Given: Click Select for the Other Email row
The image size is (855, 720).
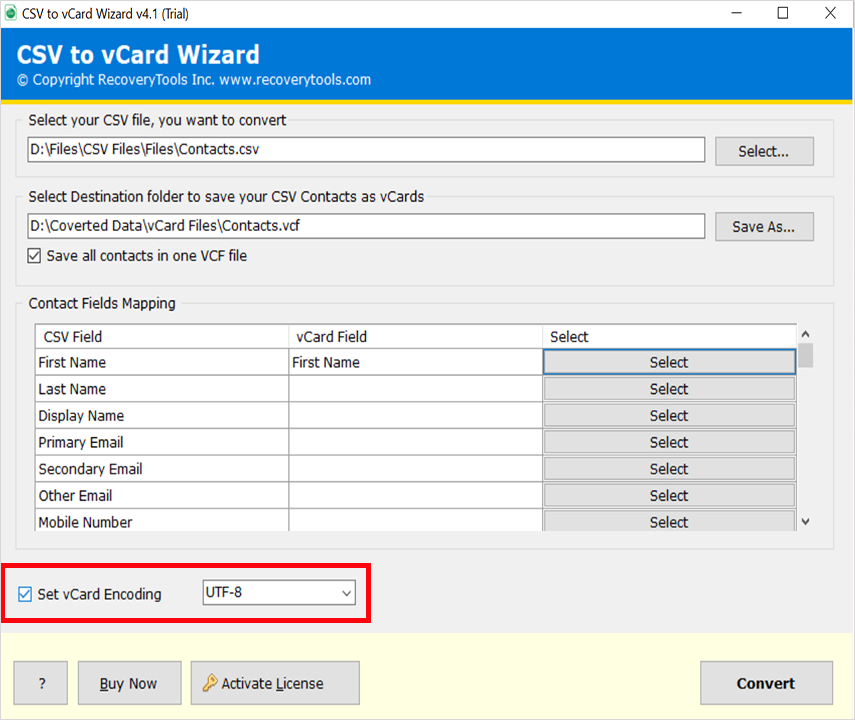Looking at the screenshot, I should (x=669, y=496).
